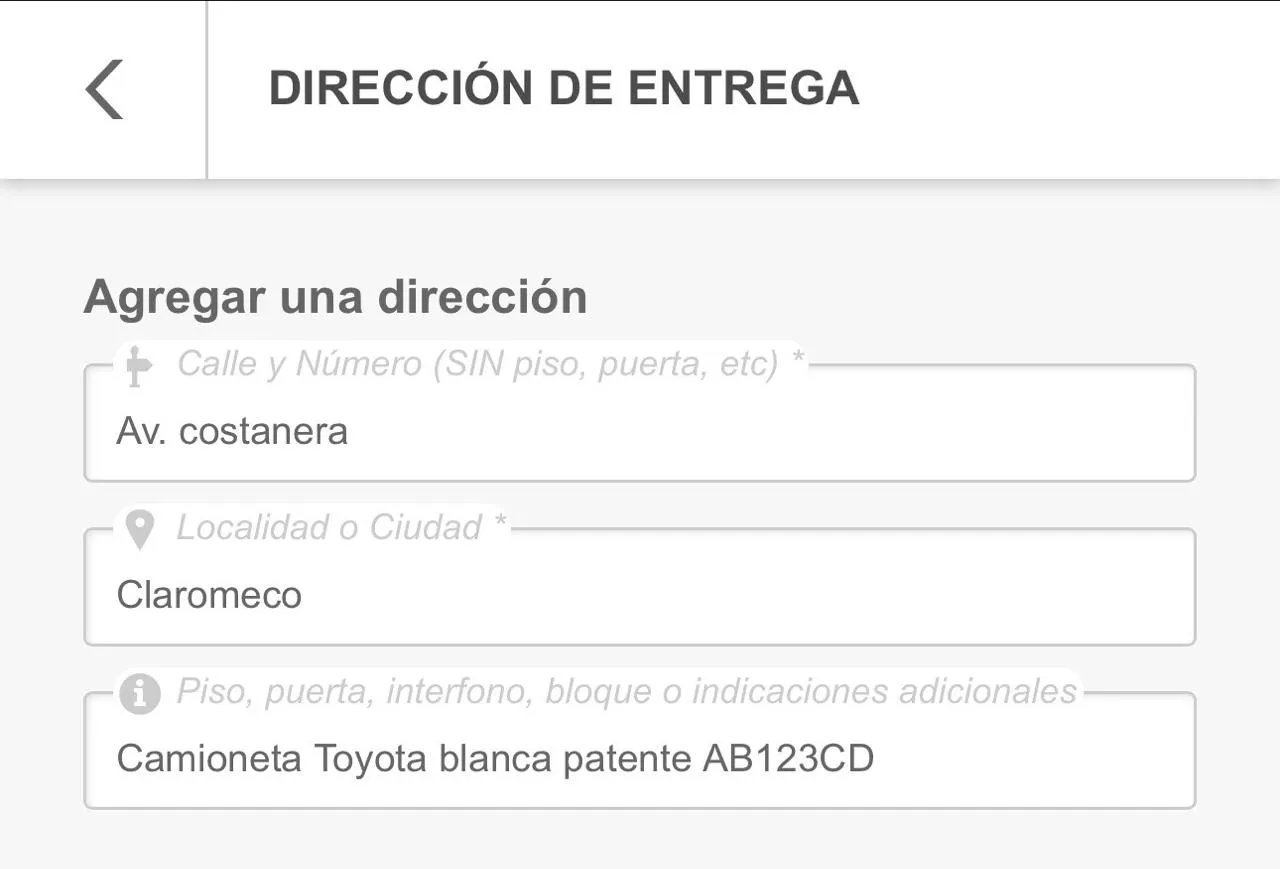This screenshot has height=869, width=1280.
Task: Click the street signpost icon
Action: [138, 366]
